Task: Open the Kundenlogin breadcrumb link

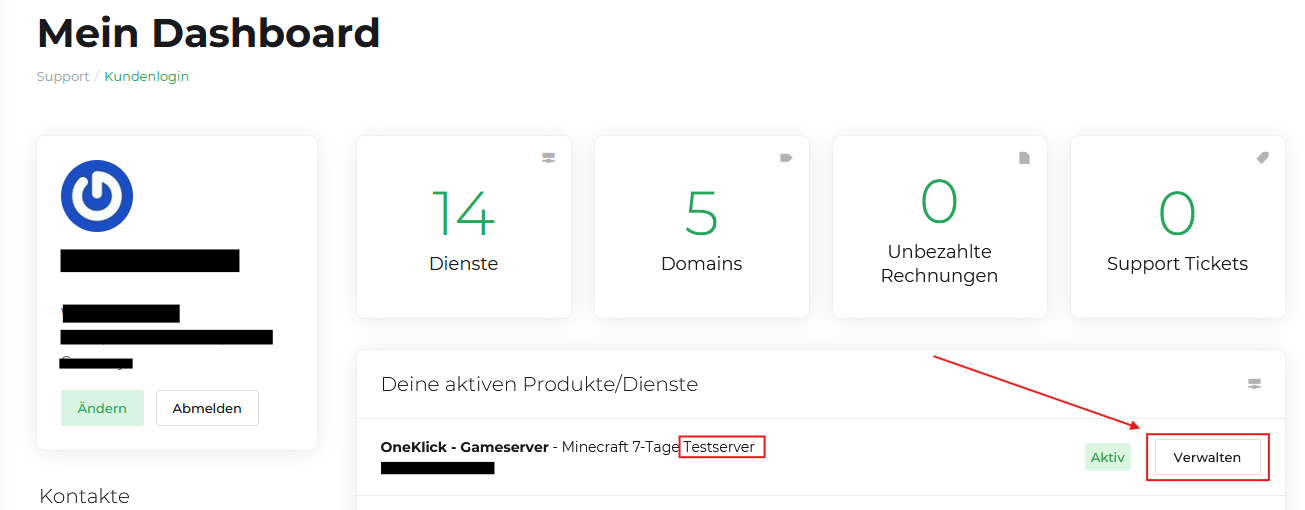Action: (x=146, y=77)
